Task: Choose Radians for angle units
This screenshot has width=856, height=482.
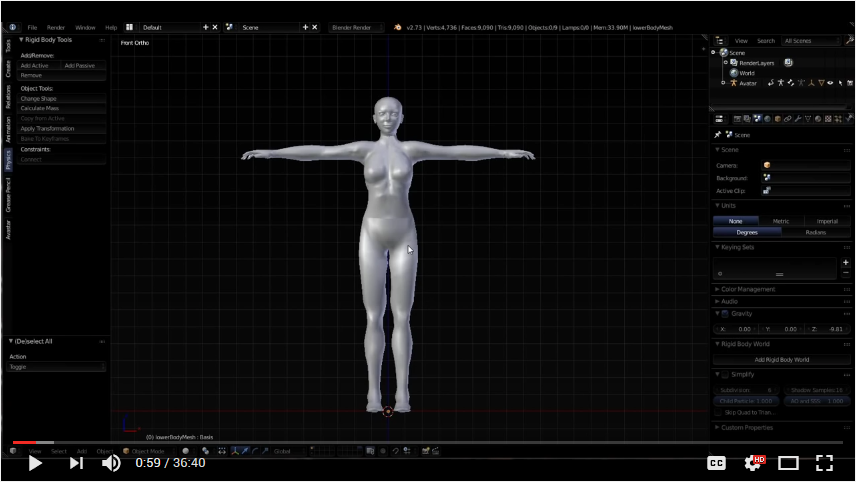Action: click(x=816, y=233)
